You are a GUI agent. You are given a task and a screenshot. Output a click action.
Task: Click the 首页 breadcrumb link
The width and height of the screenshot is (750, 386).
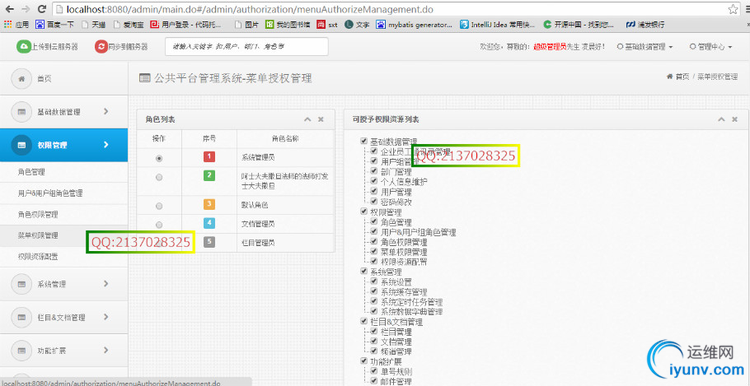click(683, 77)
